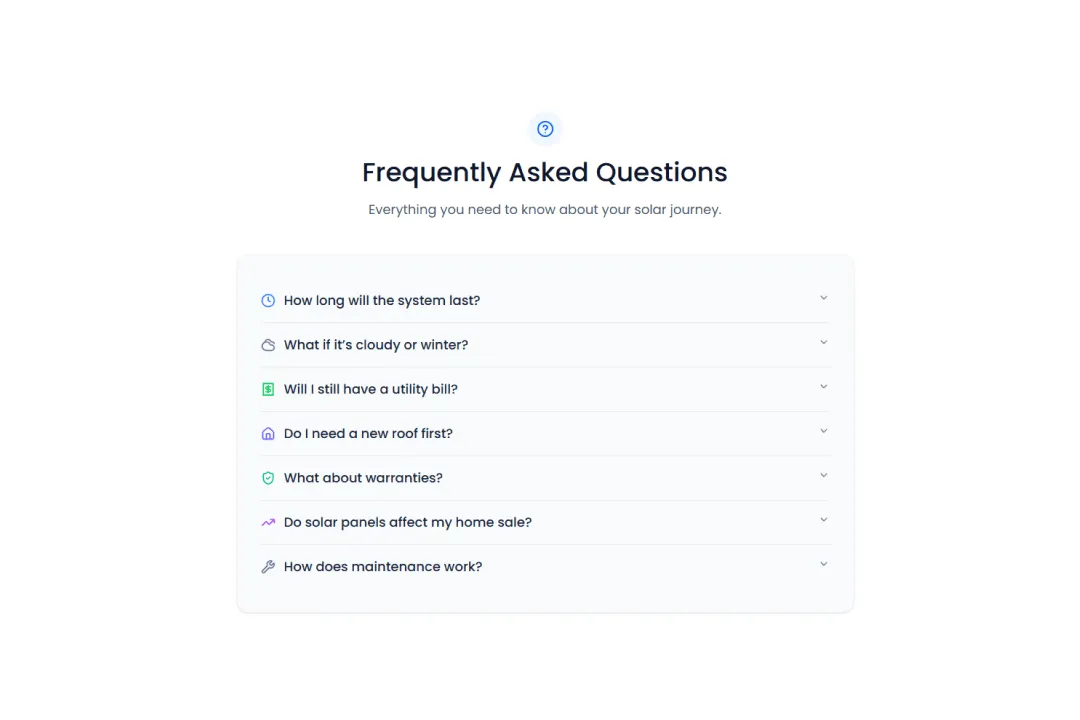This screenshot has height=720, width=1080.
Task: Select the house icon beside the roof question
Action: [268, 432]
